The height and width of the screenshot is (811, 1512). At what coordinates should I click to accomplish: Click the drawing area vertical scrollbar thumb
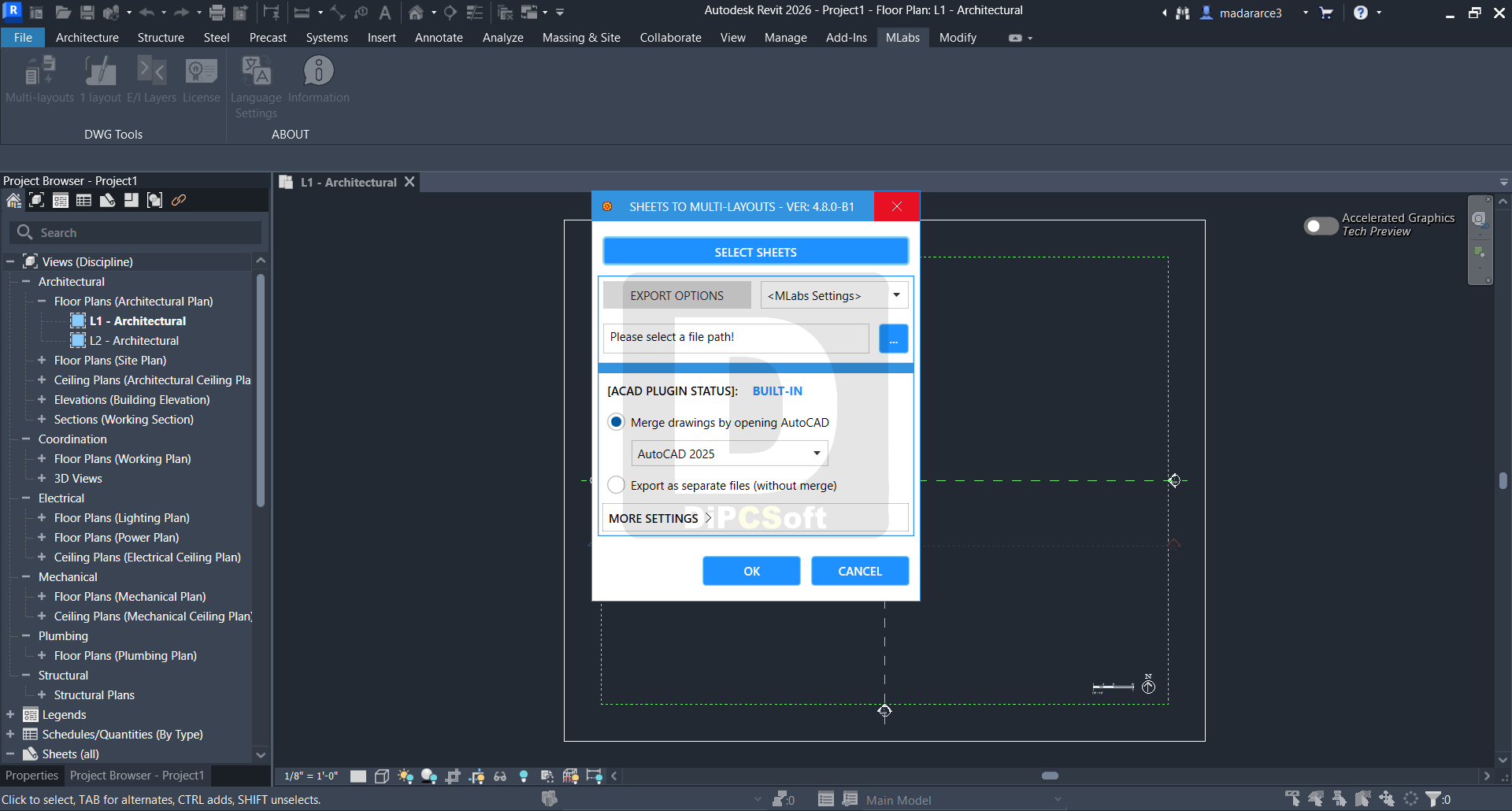click(x=1503, y=480)
